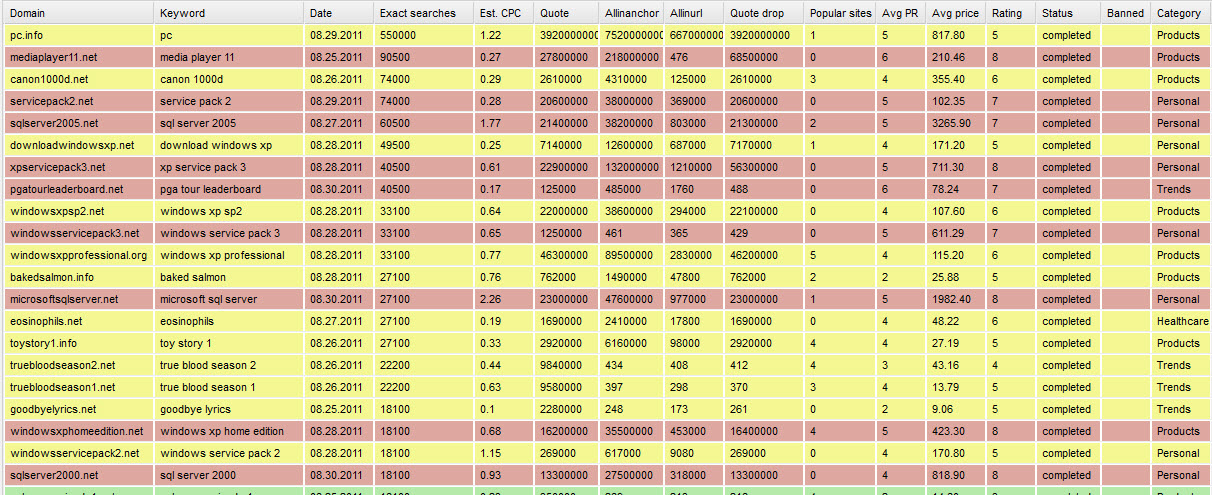The height and width of the screenshot is (495, 1212).
Task: Click the Healthcare category cell
Action: coord(1180,321)
